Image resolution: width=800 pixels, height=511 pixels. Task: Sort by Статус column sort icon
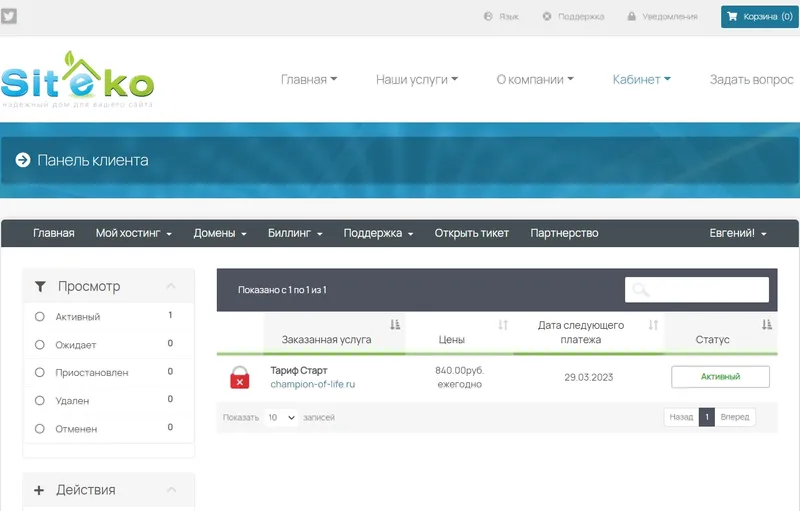coord(766,324)
